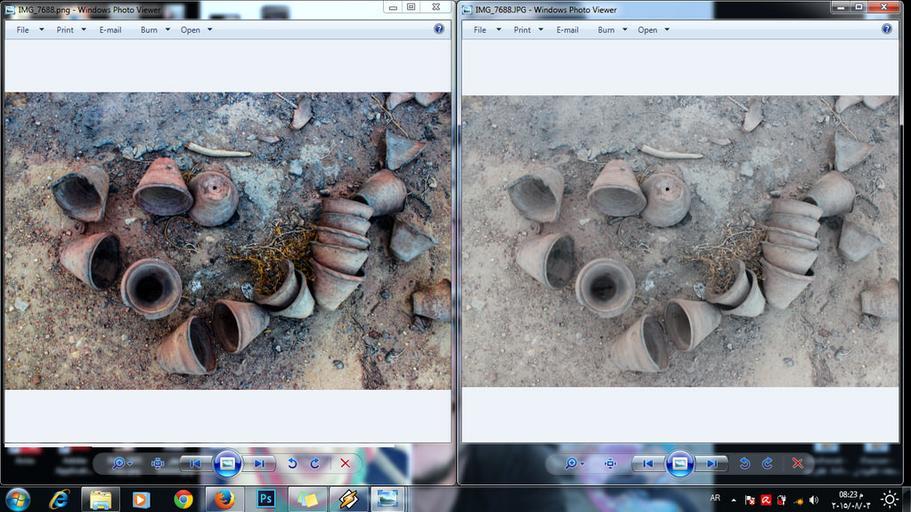Image resolution: width=911 pixels, height=512 pixels.
Task: Skip to next photo in IMG_7688.JPG window
Action: (711, 463)
